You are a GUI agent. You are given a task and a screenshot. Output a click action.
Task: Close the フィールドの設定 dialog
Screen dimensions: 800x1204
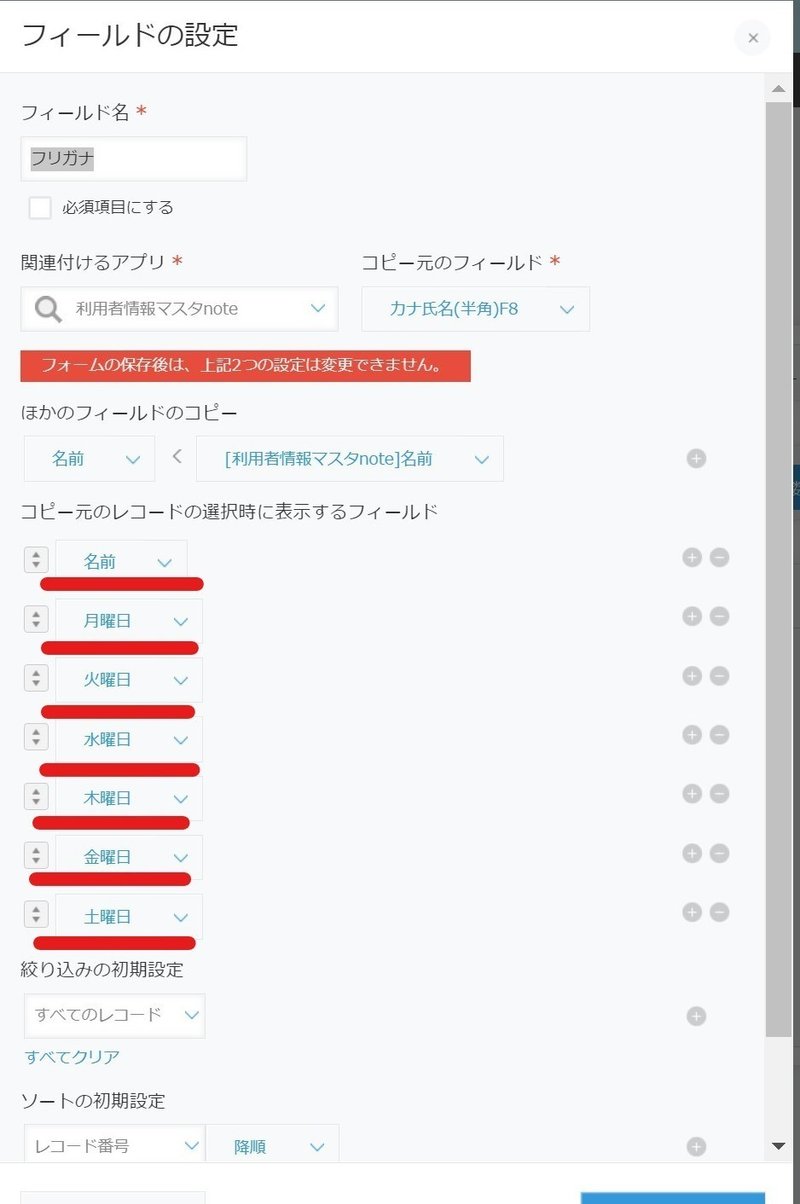(x=753, y=38)
